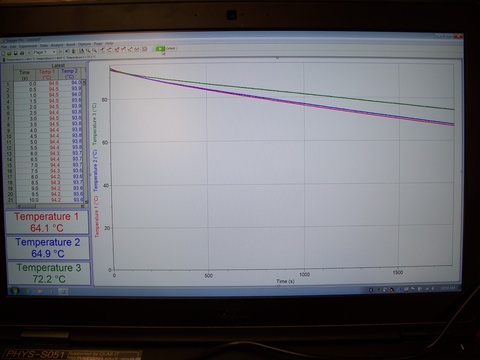The width and height of the screenshot is (480, 360).
Task: Open the Experiment menu
Action: (28, 46)
